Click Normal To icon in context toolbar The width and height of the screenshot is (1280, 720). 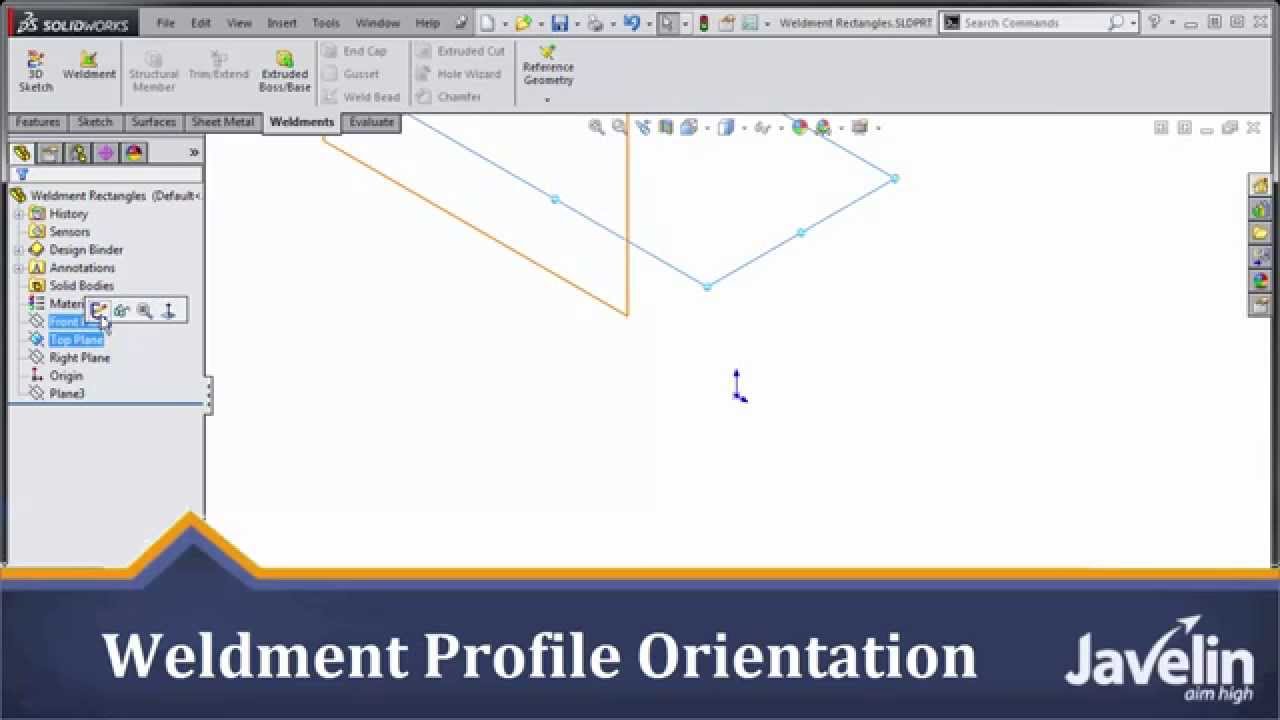(168, 311)
